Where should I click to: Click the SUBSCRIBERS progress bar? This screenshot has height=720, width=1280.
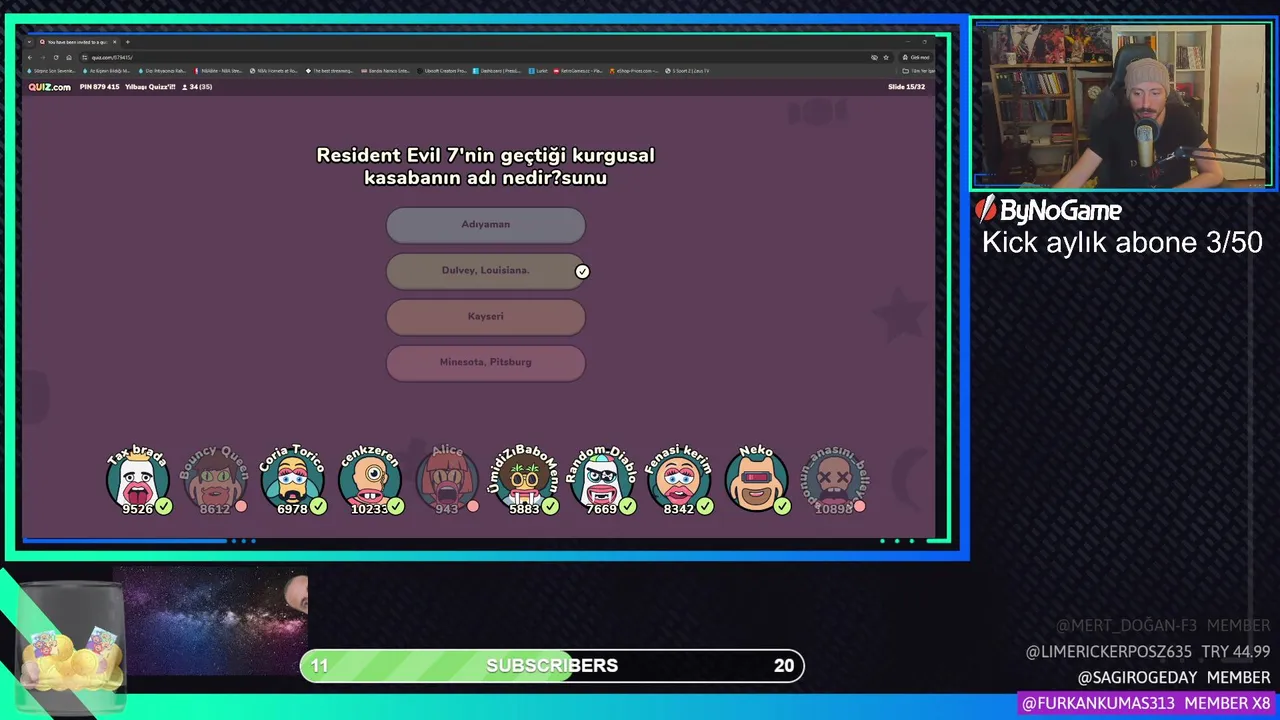tap(552, 666)
